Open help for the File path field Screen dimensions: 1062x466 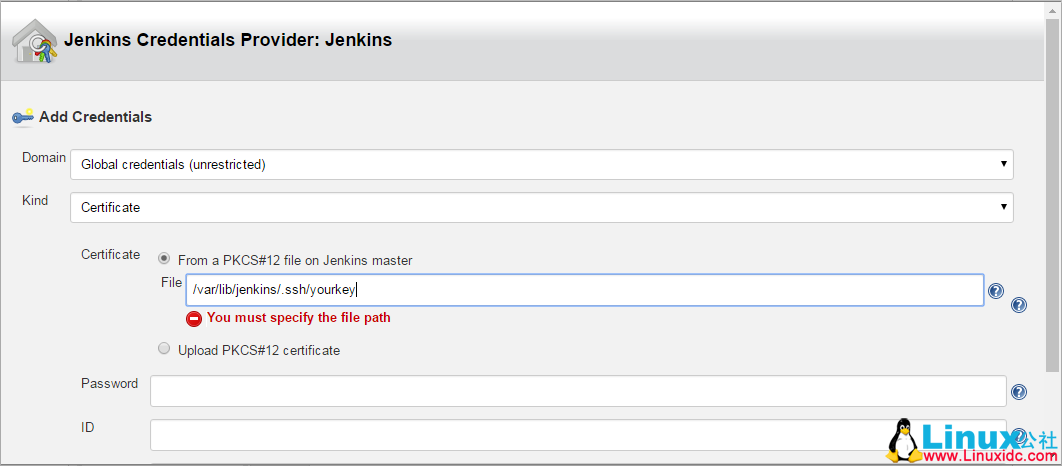(996, 291)
